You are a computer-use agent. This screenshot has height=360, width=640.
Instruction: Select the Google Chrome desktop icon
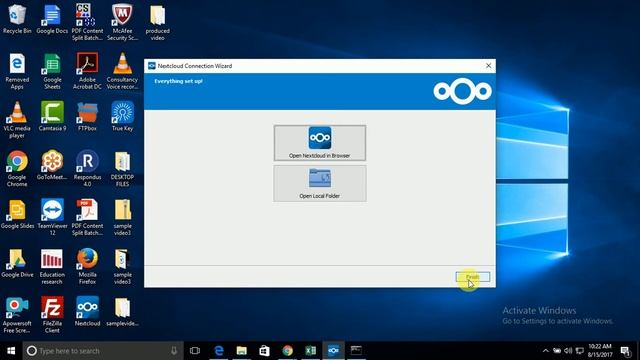click(17, 169)
